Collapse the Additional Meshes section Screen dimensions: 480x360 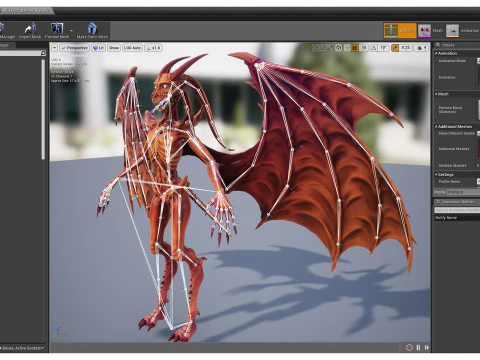[436, 127]
